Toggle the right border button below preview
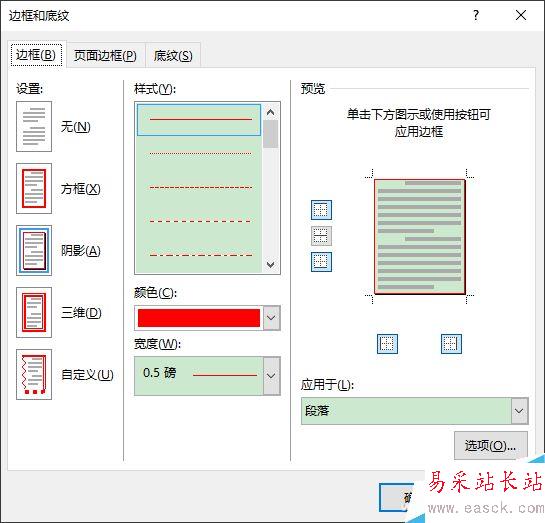545x523 pixels. (x=451, y=344)
